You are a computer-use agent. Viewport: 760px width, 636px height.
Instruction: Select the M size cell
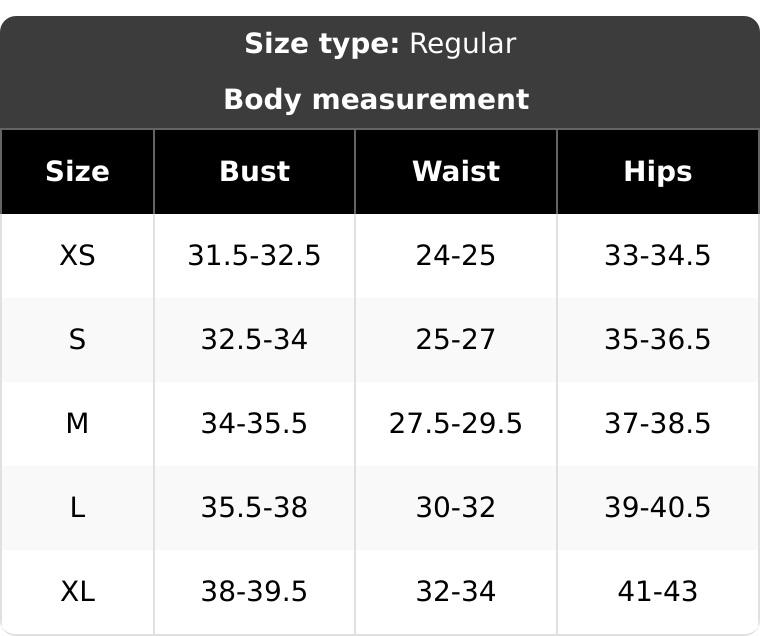click(78, 423)
